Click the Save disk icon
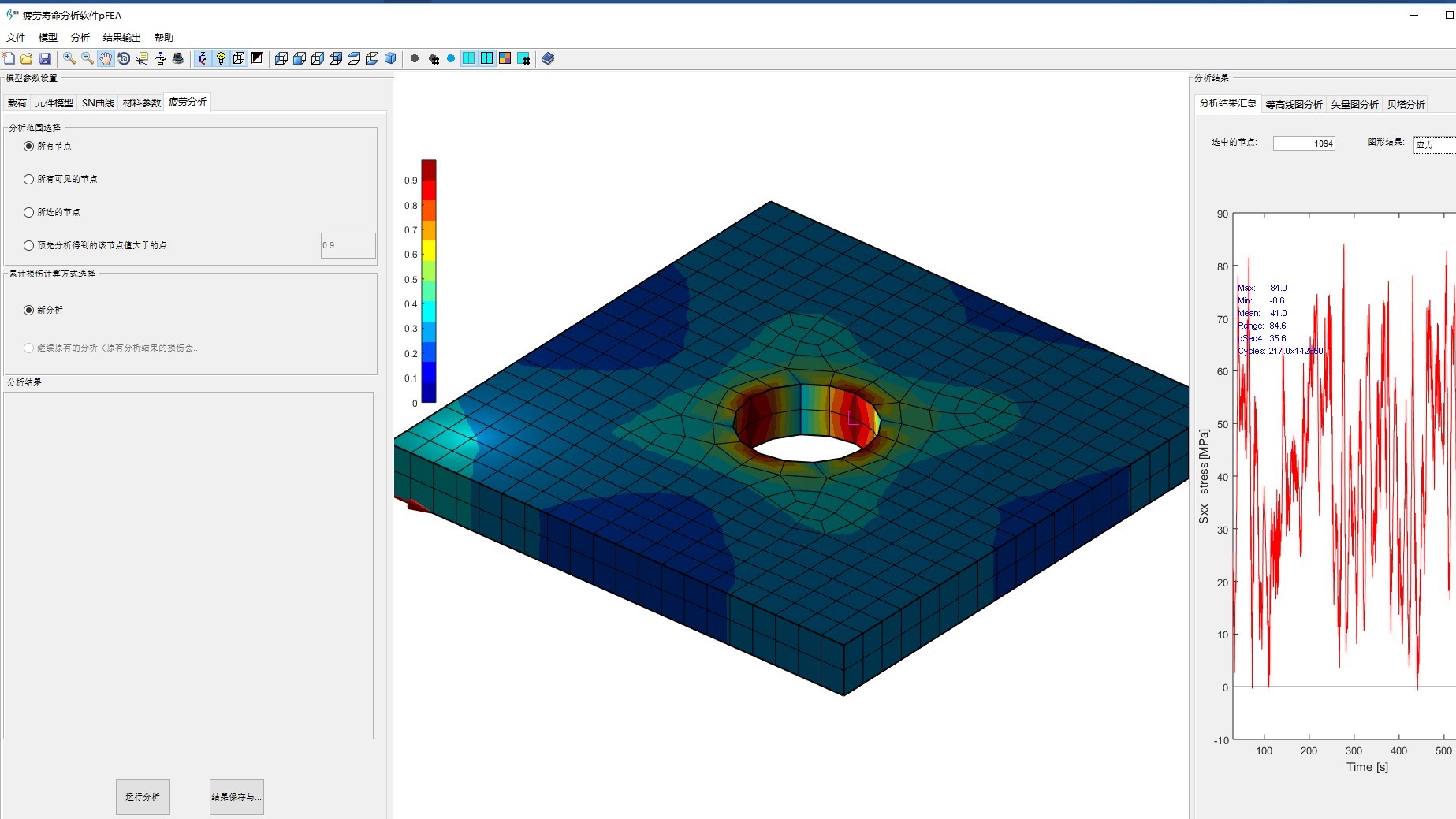Viewport: 1456px width, 819px height. point(45,58)
